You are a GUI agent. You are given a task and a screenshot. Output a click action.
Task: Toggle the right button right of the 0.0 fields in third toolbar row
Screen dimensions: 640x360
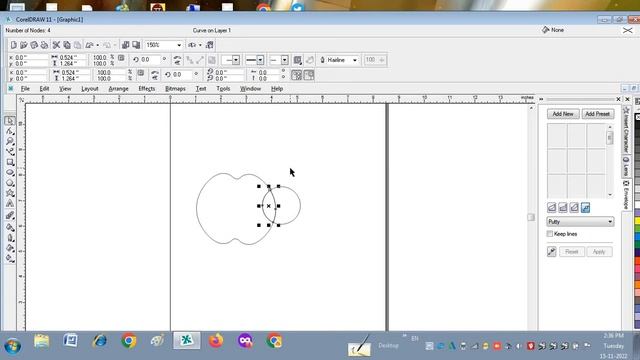[309, 75]
